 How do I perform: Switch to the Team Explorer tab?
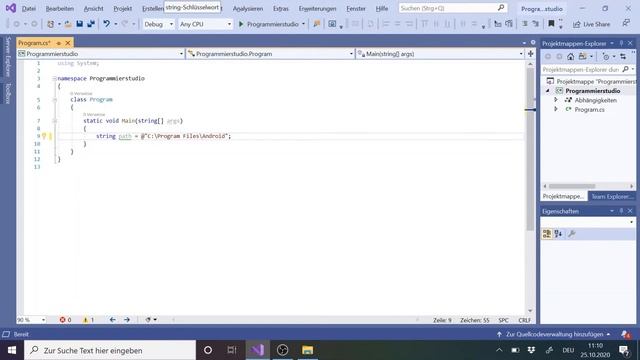coord(611,197)
